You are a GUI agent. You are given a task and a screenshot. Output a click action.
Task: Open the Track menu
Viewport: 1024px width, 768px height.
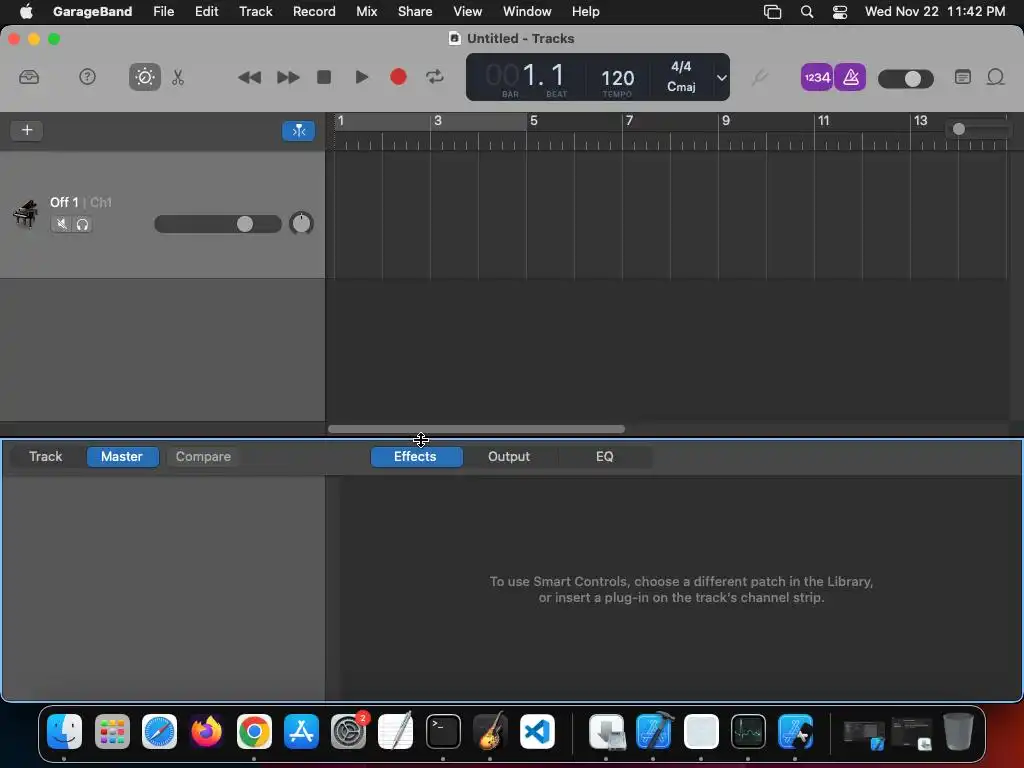pyautogui.click(x=255, y=11)
